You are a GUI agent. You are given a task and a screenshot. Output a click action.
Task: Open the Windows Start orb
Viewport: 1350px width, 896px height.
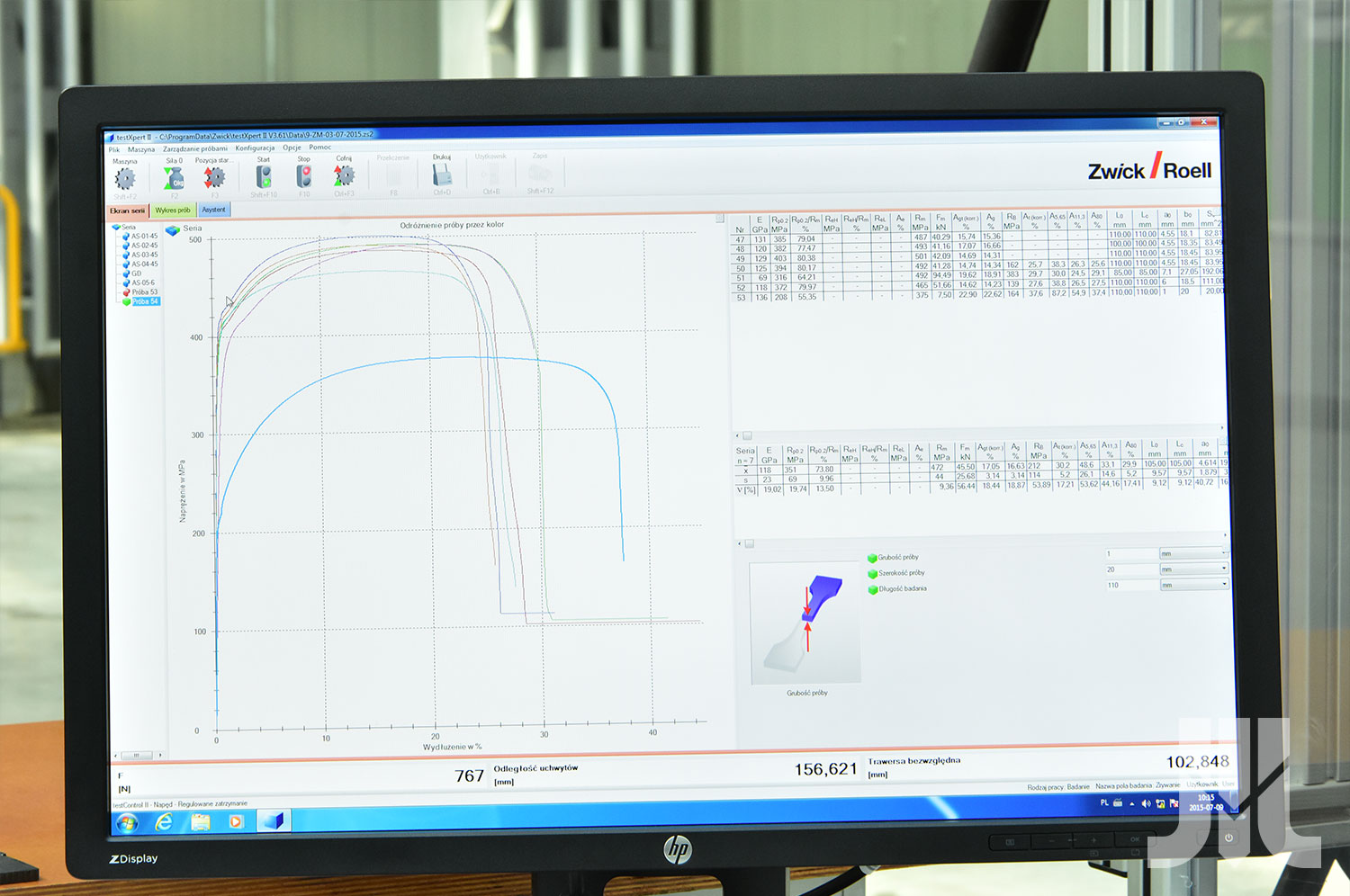click(x=127, y=822)
